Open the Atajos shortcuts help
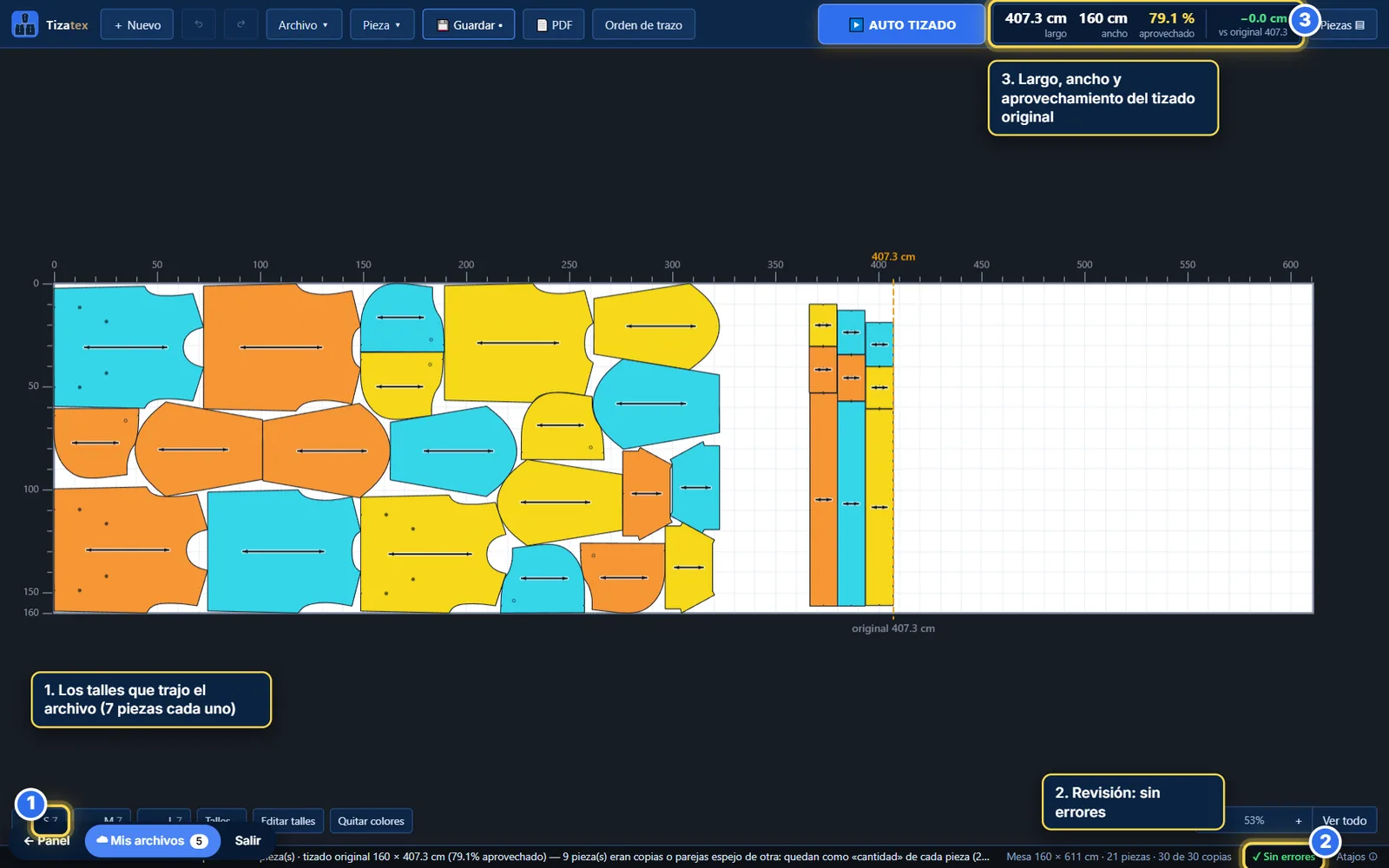Viewport: 1389px width, 868px height. point(1356,856)
